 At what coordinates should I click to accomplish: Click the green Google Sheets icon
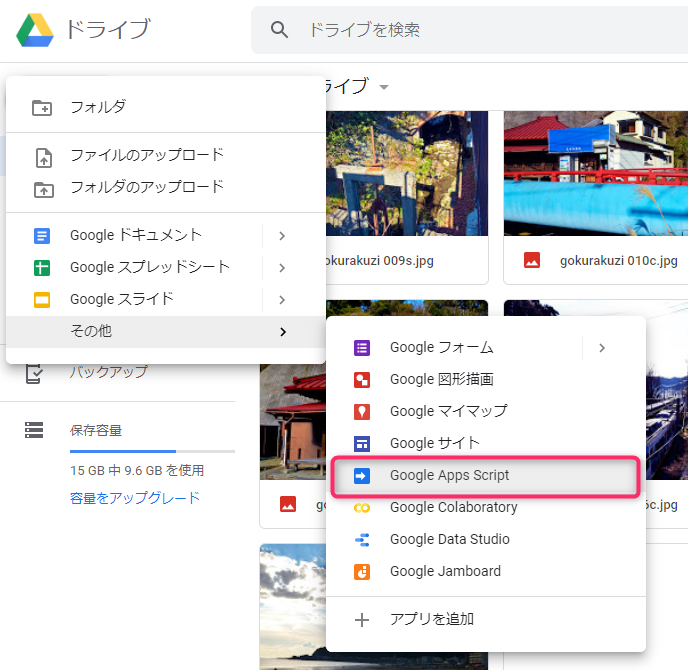pos(42,268)
